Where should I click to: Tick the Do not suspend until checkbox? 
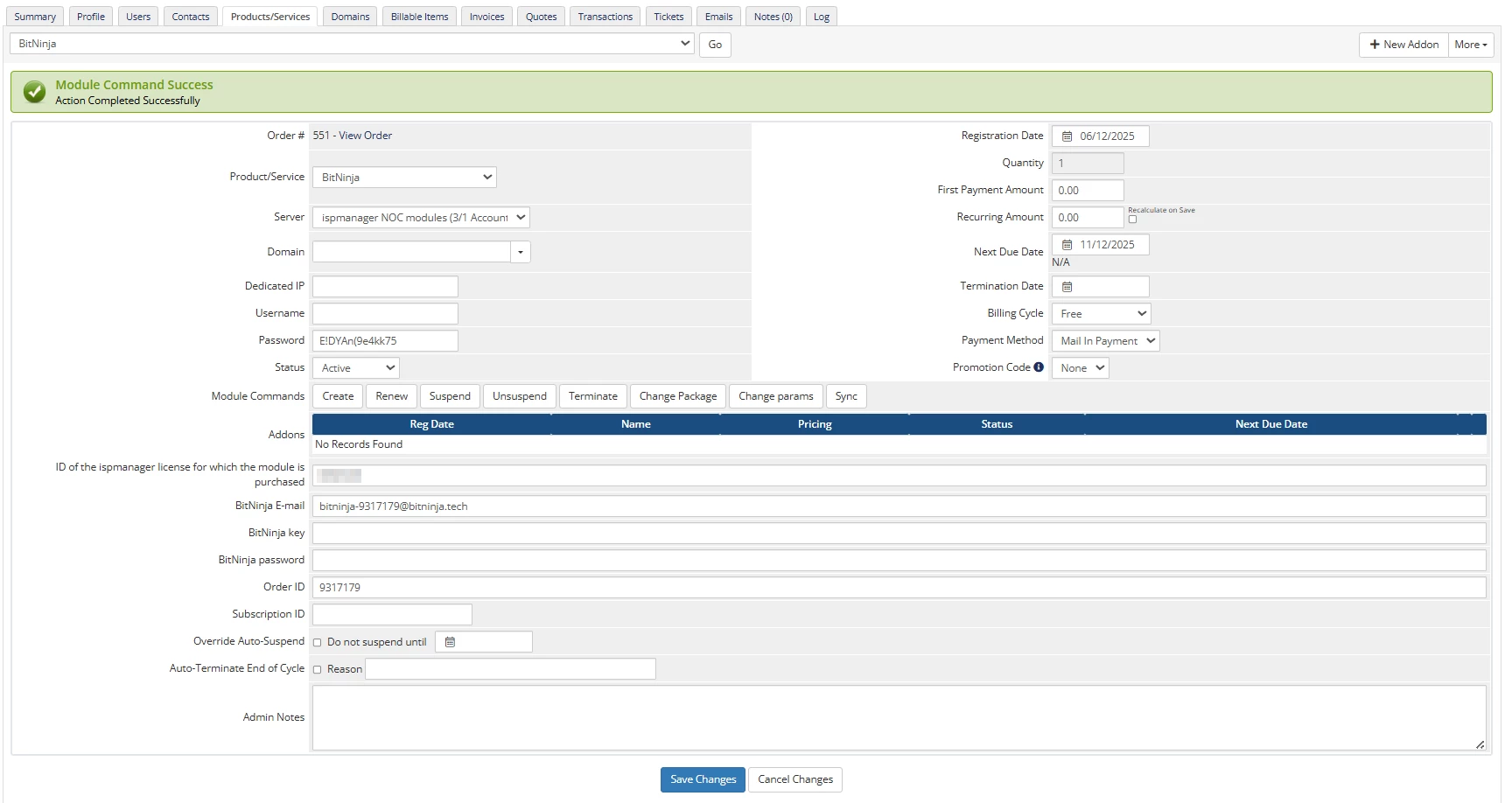[318, 643]
